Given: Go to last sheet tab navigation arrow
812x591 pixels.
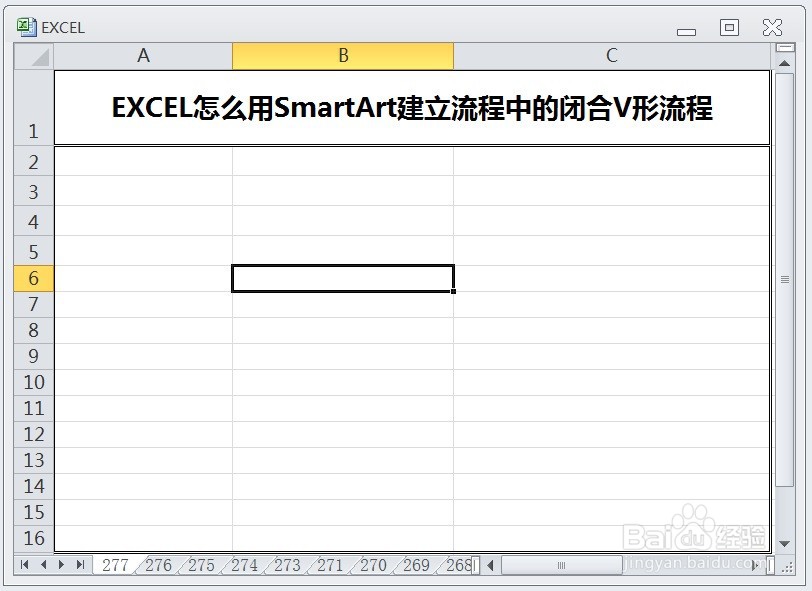Looking at the screenshot, I should coord(80,565).
